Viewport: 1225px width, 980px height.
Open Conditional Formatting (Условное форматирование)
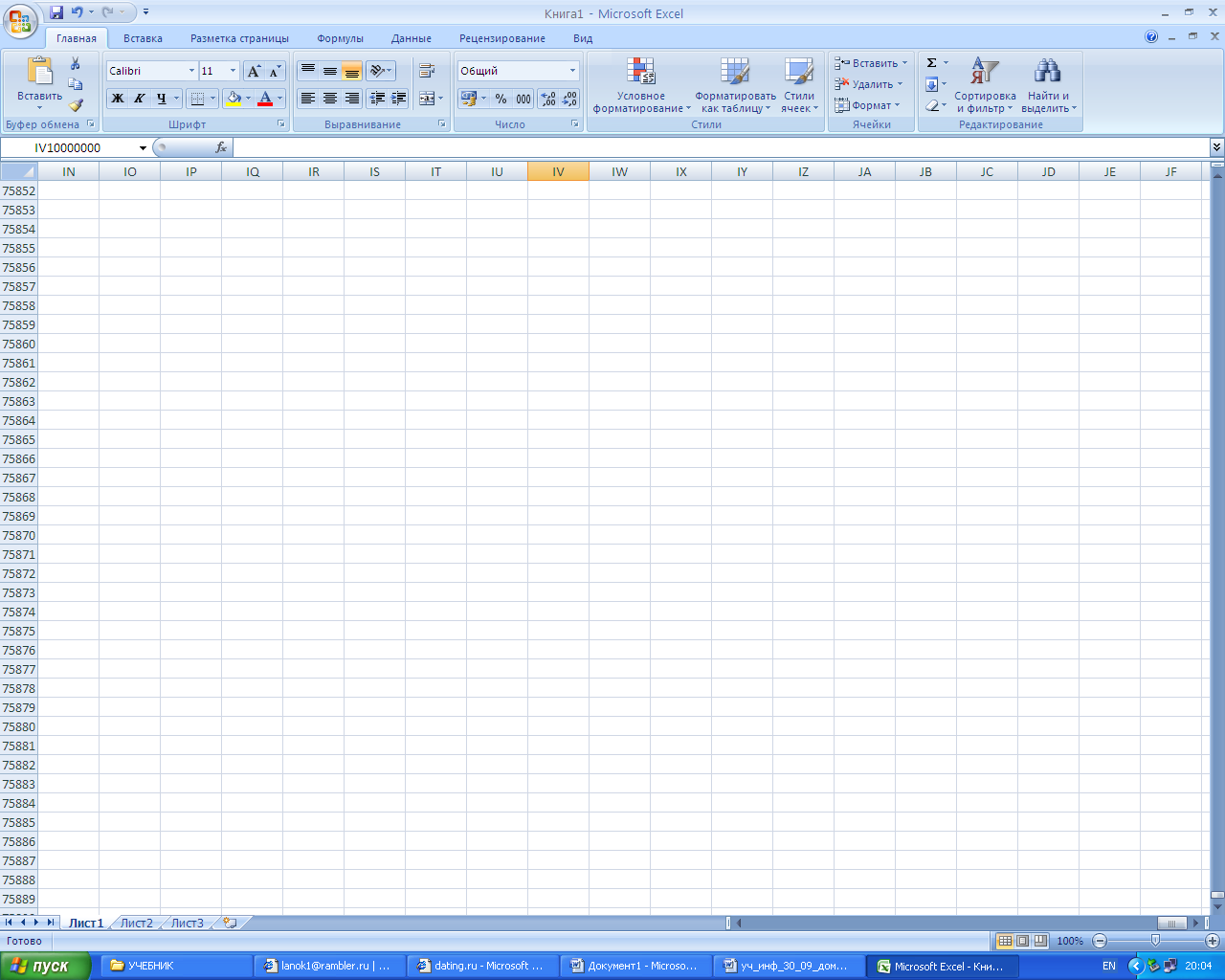641,85
